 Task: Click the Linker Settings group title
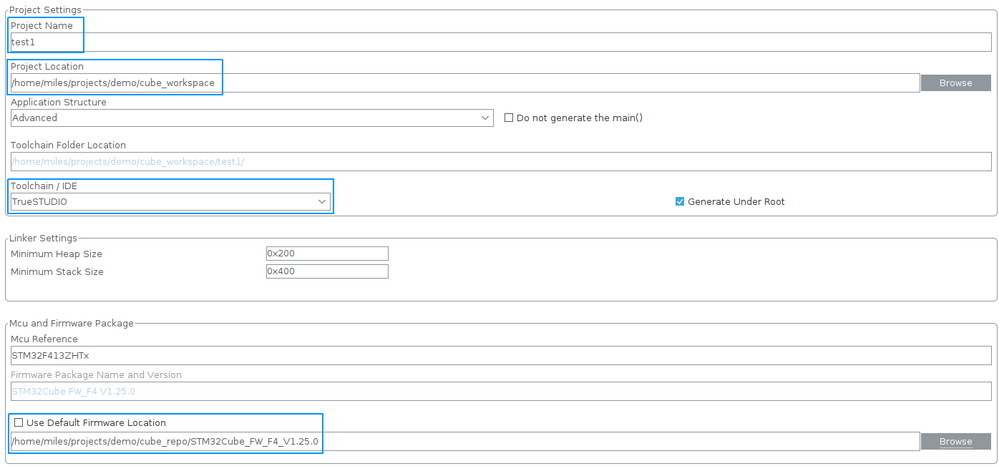(x=43, y=238)
